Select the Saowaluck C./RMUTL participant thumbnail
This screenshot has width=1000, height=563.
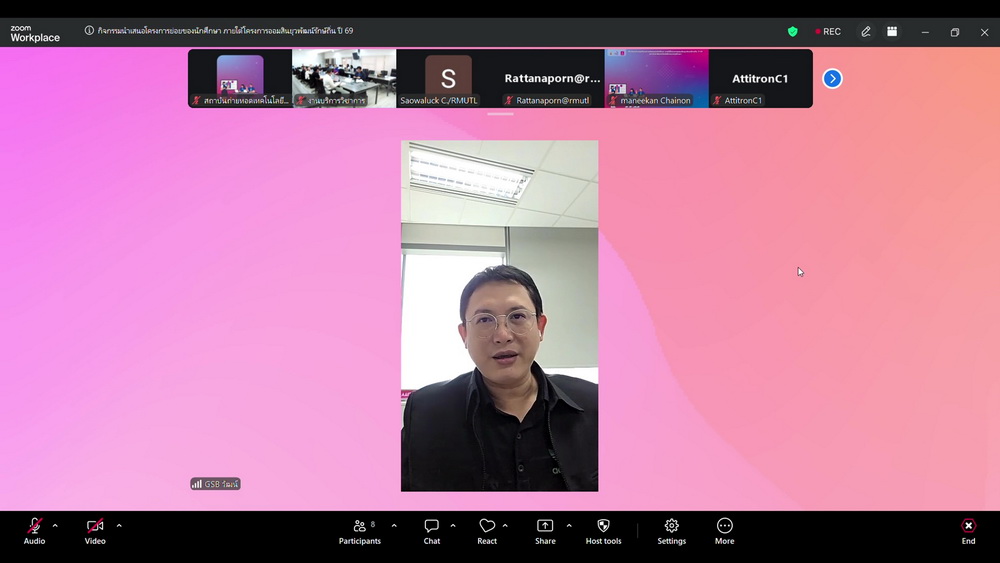[448, 78]
